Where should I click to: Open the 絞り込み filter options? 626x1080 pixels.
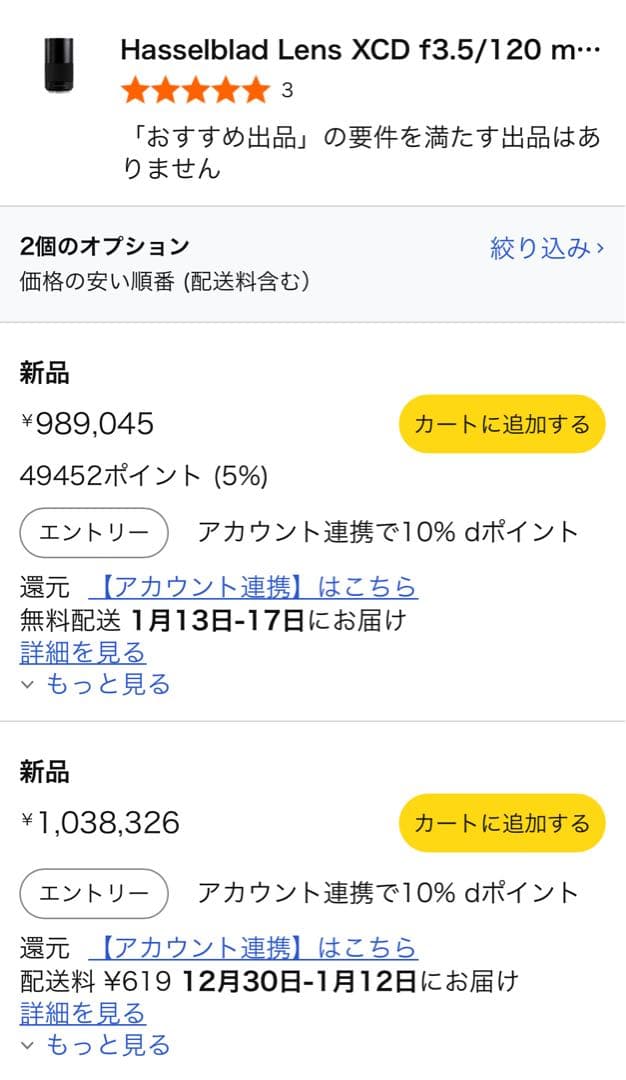click(x=546, y=248)
